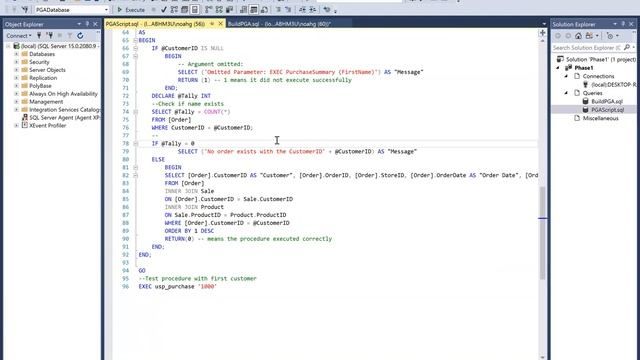The image size is (640, 360).
Task: Click the pin icon on PGAScript.sql tab
Action: click(212, 24)
